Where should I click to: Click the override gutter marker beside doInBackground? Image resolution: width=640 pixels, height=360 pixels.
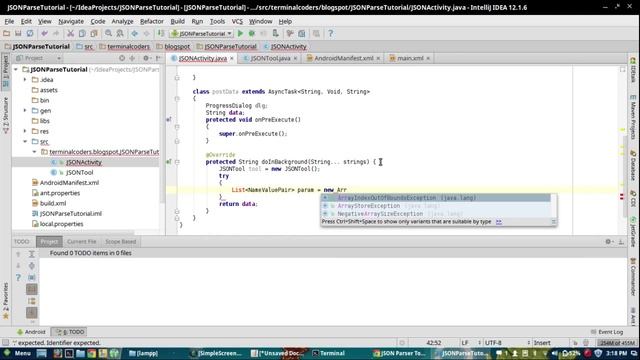(x=168, y=162)
